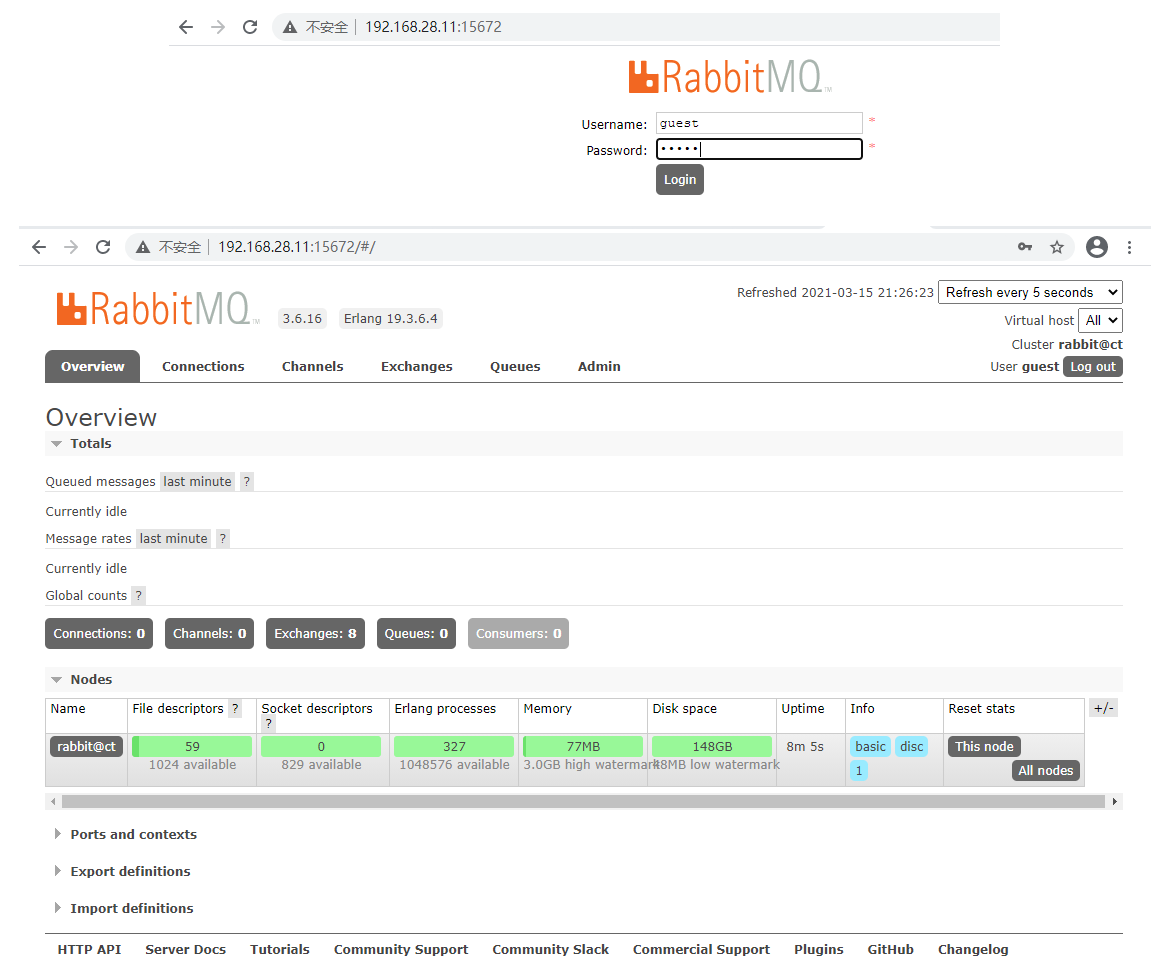The height and width of the screenshot is (966, 1171).
Task: Bookmark this page with star icon
Action: [x=1057, y=247]
